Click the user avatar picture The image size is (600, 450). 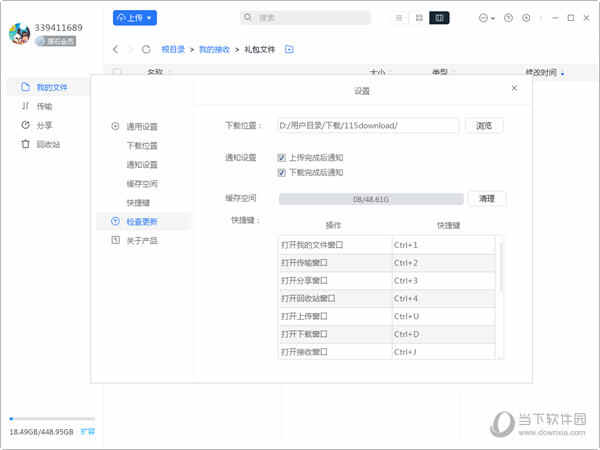19,34
